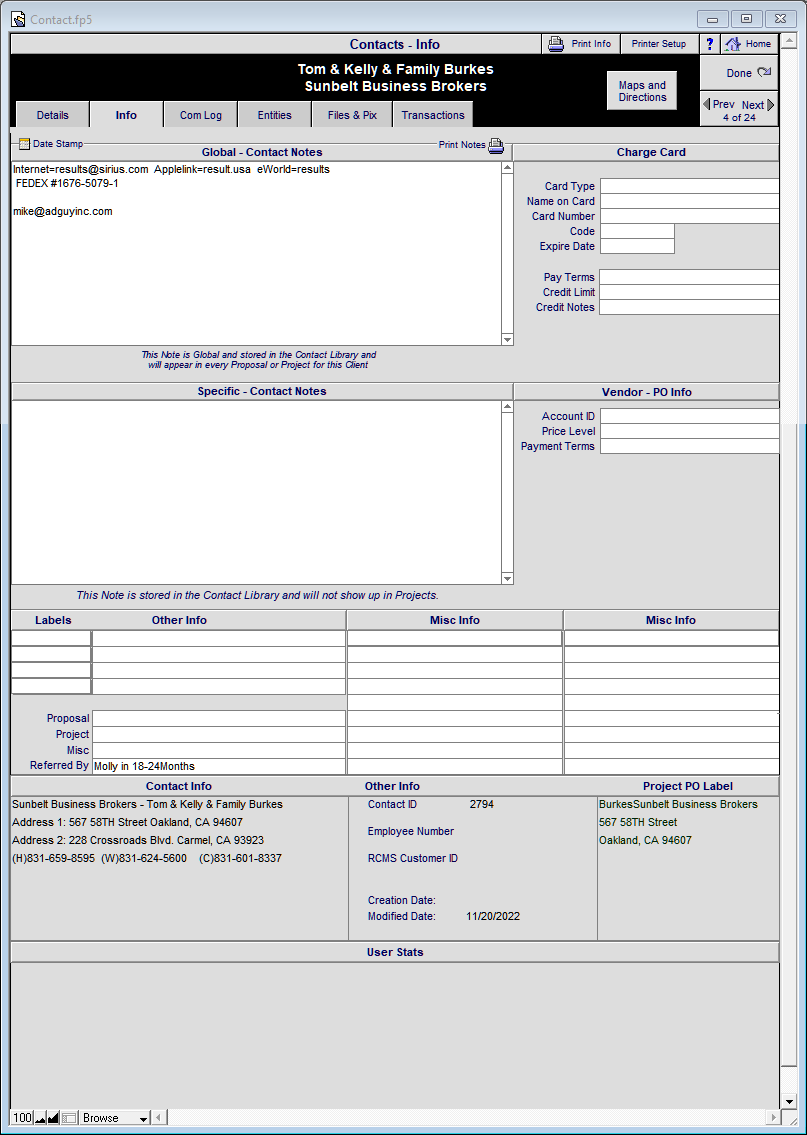Click the Proposal field
The width and height of the screenshot is (807, 1135).
[219, 718]
